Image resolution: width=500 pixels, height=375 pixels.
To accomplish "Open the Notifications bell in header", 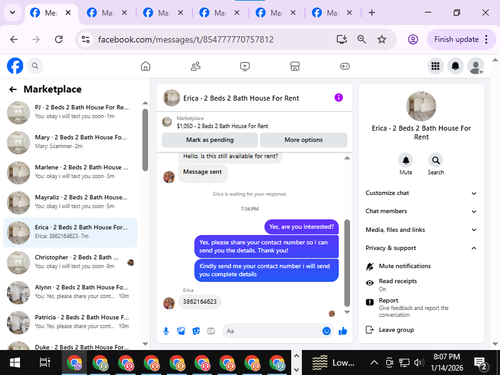I will pos(455,66).
